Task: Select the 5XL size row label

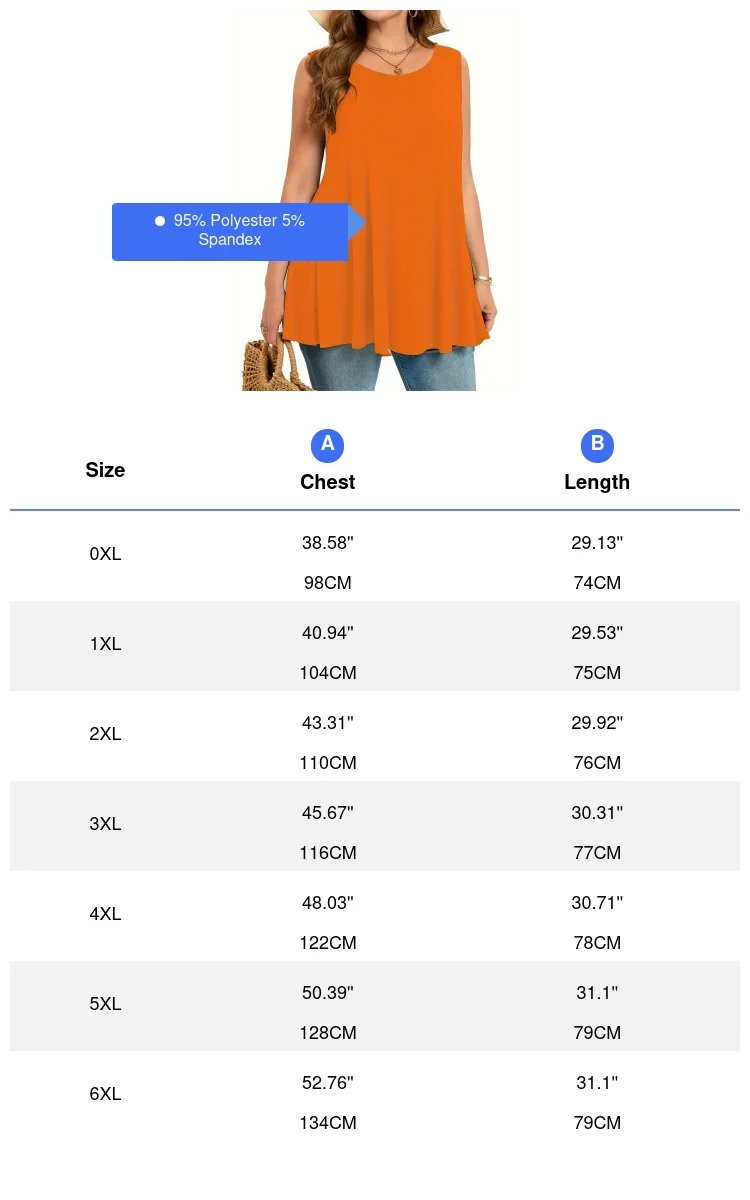Action: (x=105, y=1004)
